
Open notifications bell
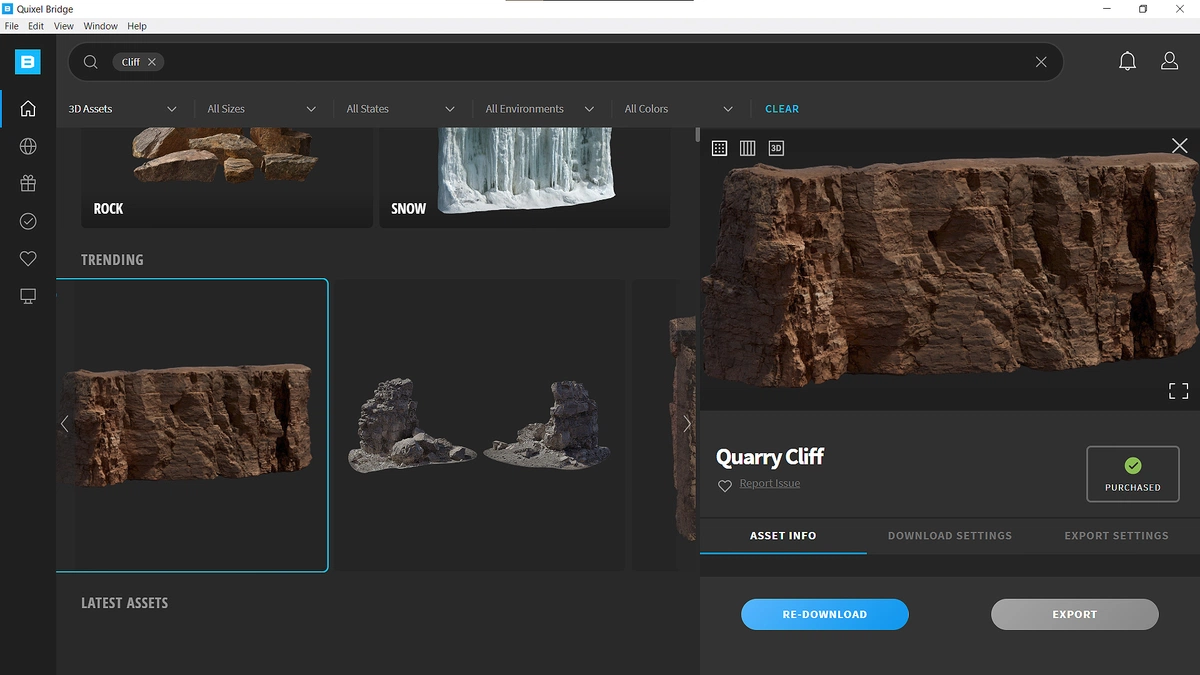point(1127,62)
